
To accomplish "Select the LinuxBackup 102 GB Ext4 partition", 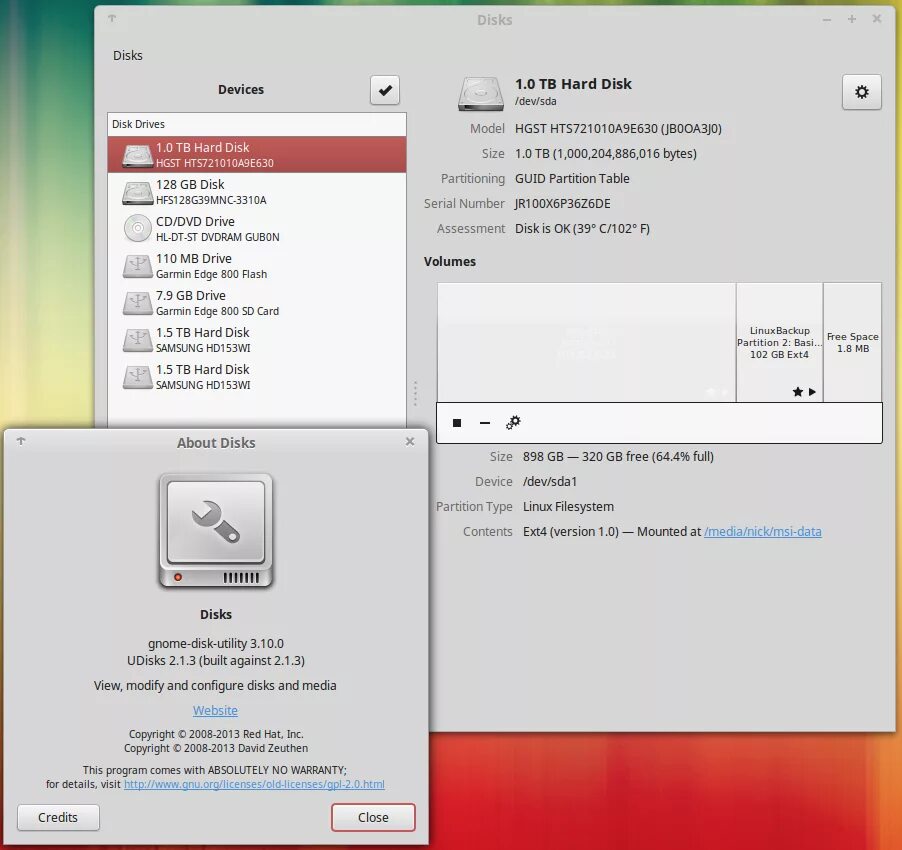I will point(779,342).
